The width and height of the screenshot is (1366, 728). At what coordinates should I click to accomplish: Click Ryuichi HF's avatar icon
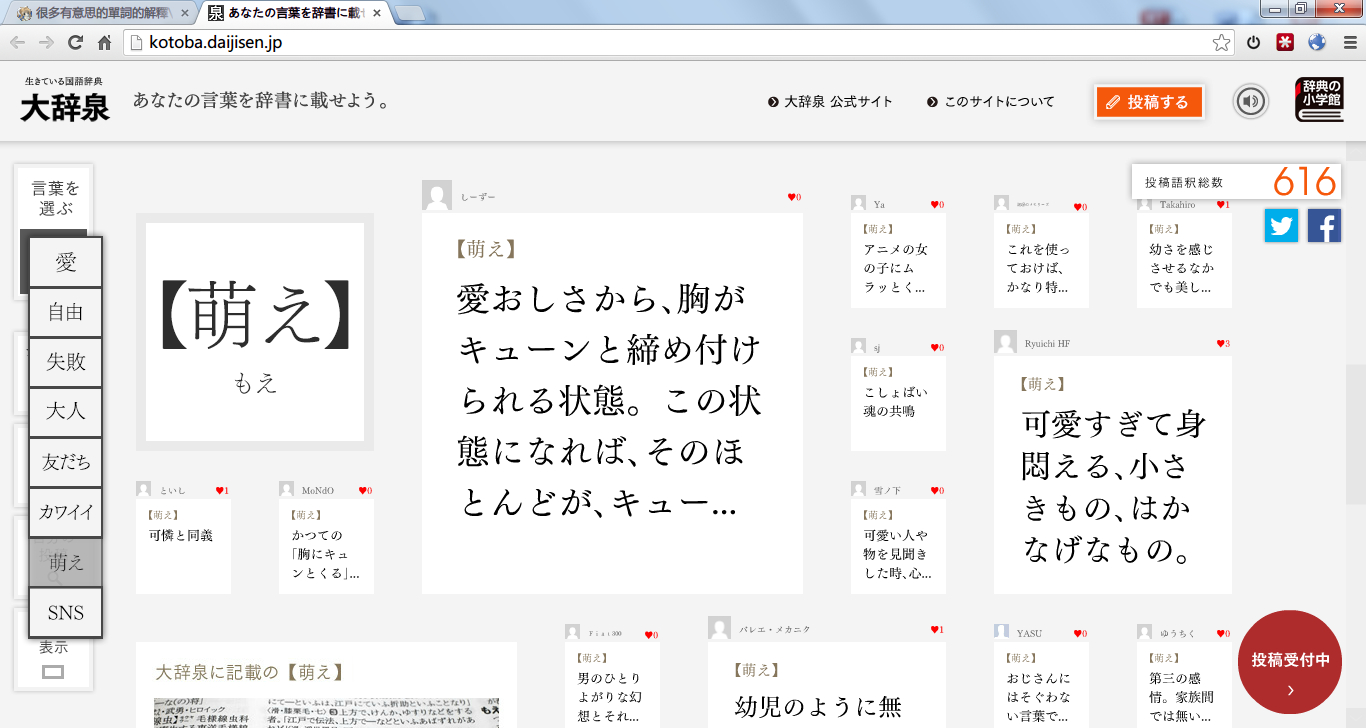point(1006,342)
